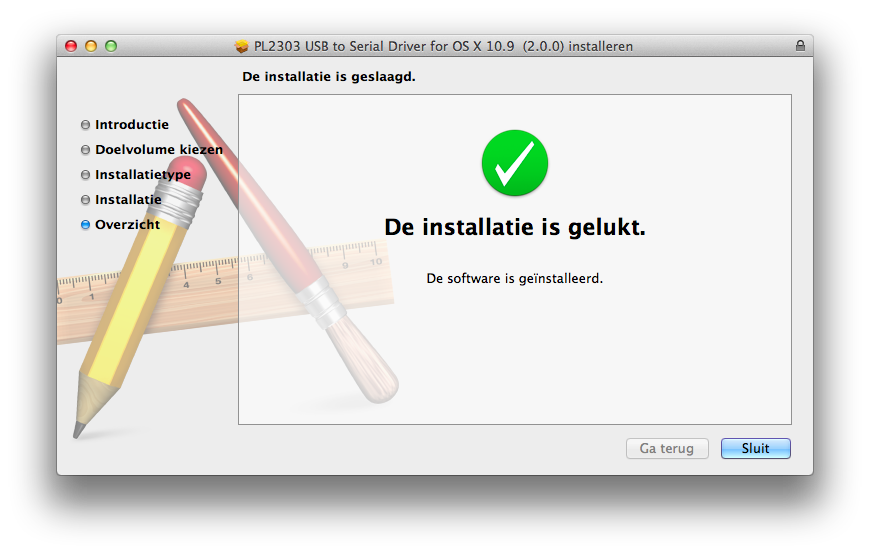Click the gray bullet next to Installatie
870x554 pixels.
(85, 200)
